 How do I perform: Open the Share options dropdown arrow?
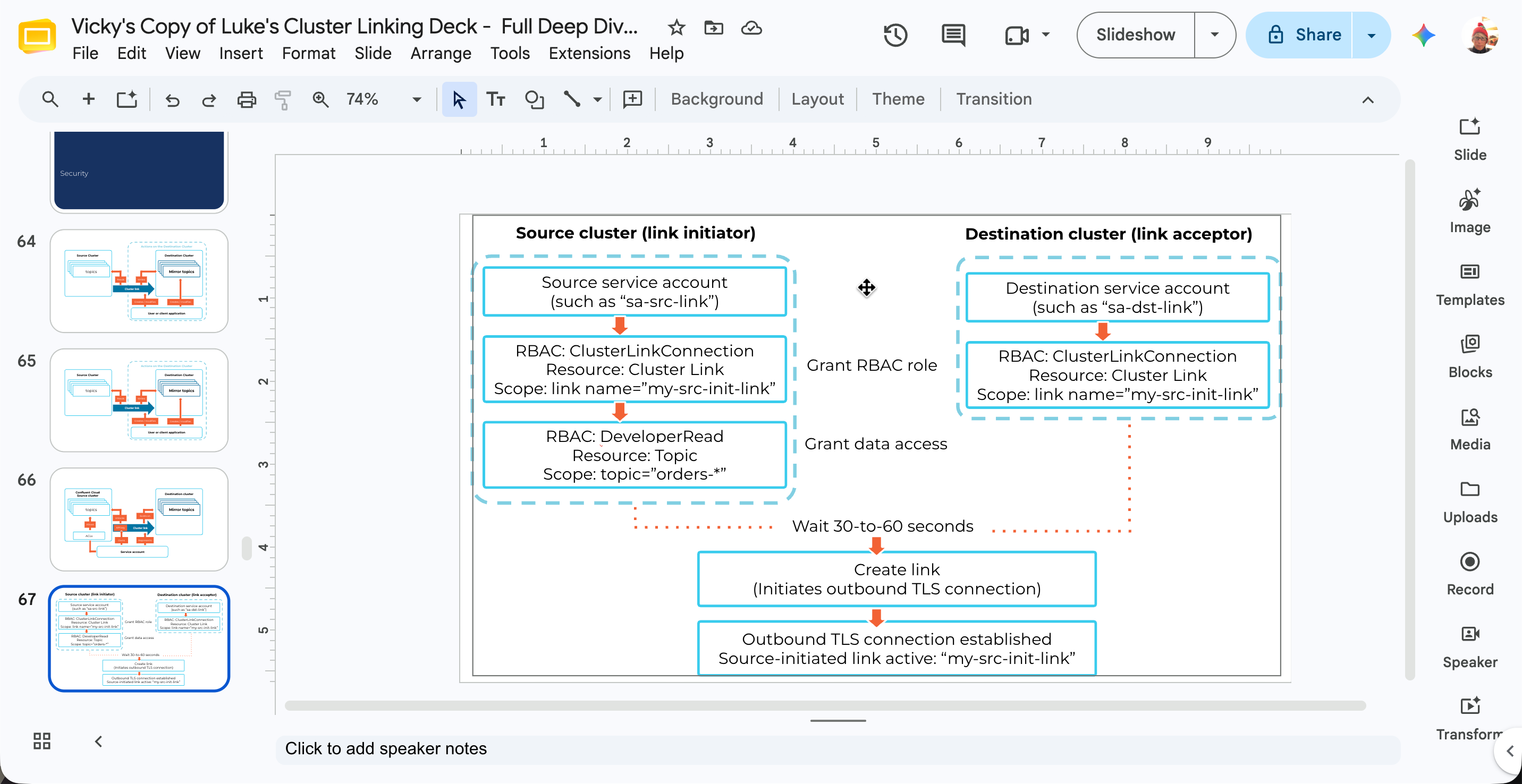coord(1371,35)
